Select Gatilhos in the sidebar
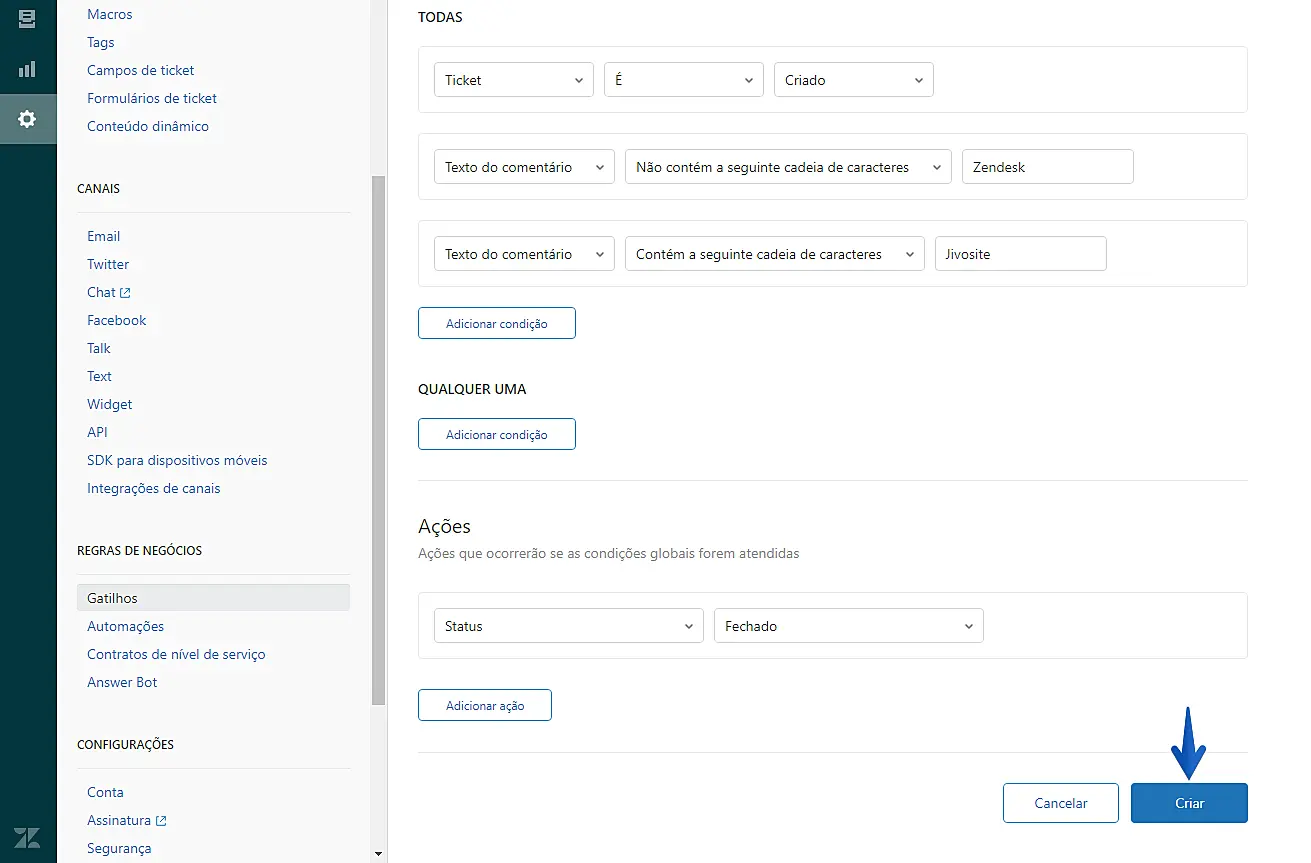The image size is (1311, 863). (x=113, y=598)
